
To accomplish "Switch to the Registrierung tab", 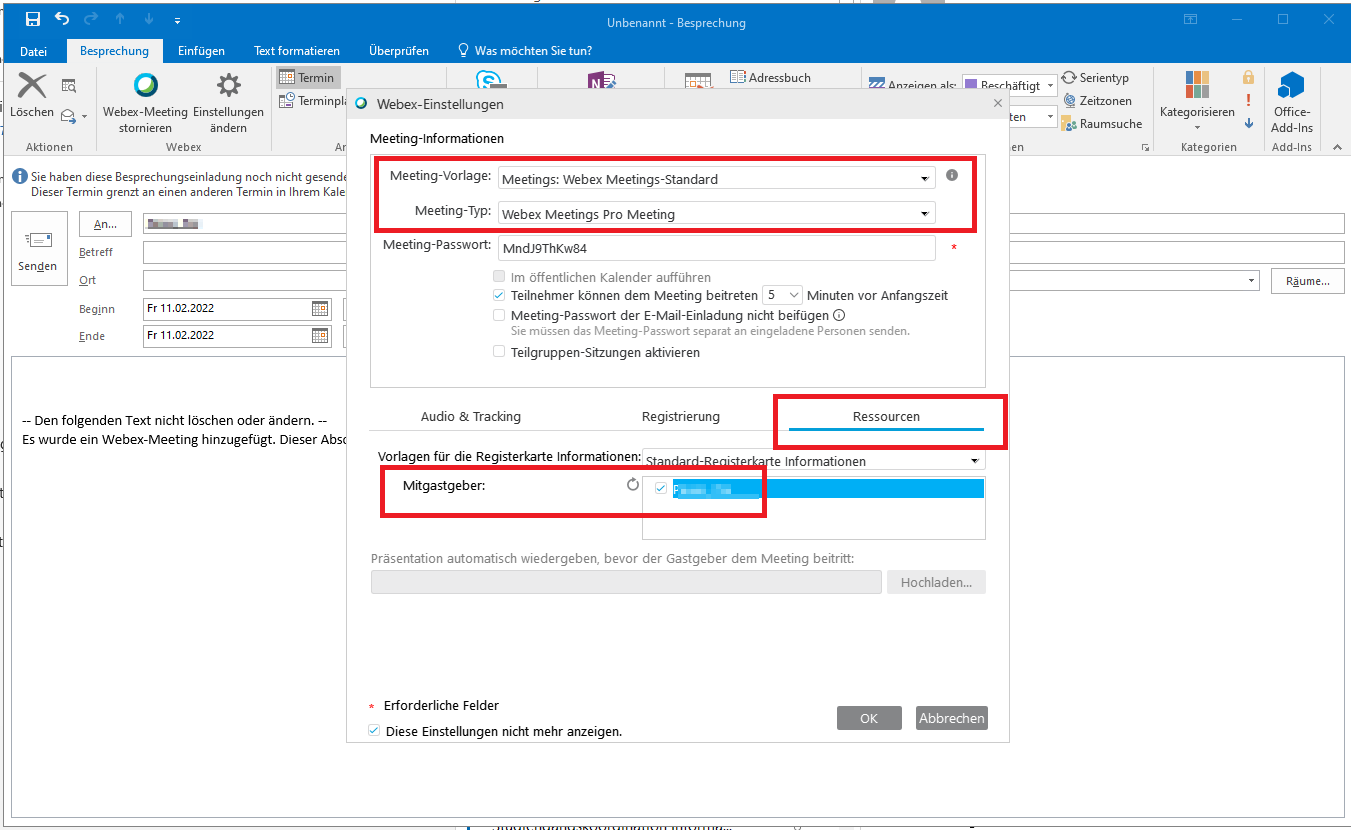I will click(x=681, y=416).
